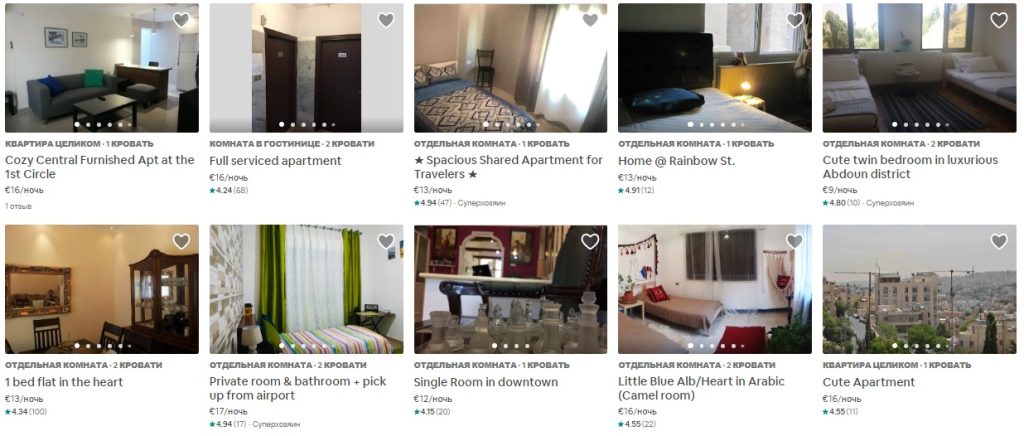
Task: Click 4.24 (68) rating of Full serviced apartment
Action: pos(229,191)
